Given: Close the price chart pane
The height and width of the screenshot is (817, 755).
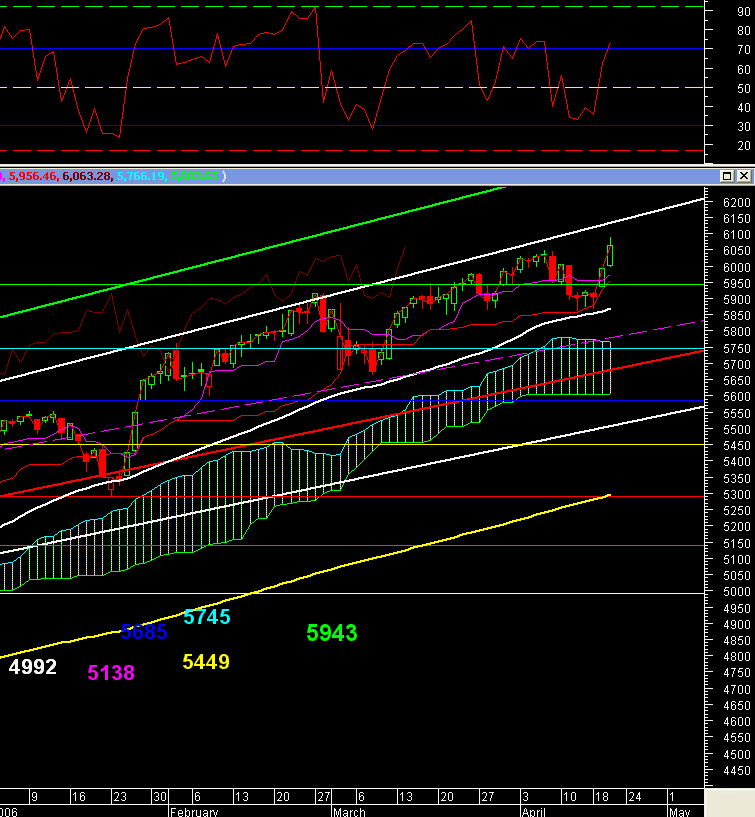Looking at the screenshot, I should tap(744, 176).
